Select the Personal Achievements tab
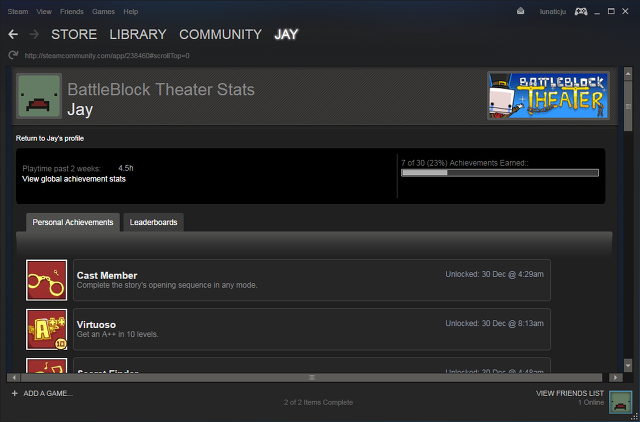This screenshot has width=640, height=422. coord(73,222)
